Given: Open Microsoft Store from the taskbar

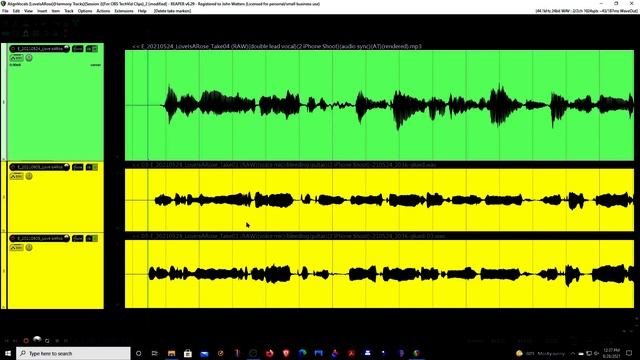Looking at the screenshot, I should tap(188, 353).
